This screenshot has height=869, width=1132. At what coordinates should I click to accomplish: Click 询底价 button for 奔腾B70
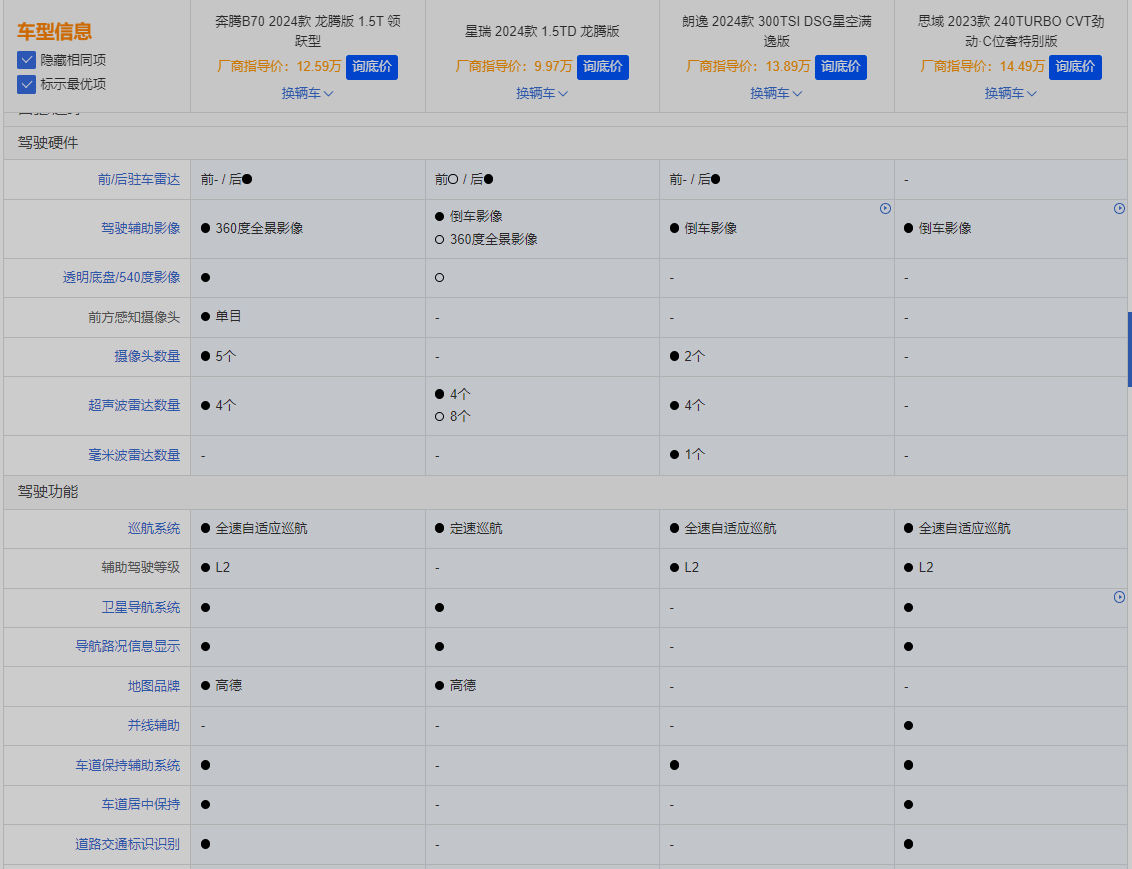pyautogui.click(x=372, y=67)
